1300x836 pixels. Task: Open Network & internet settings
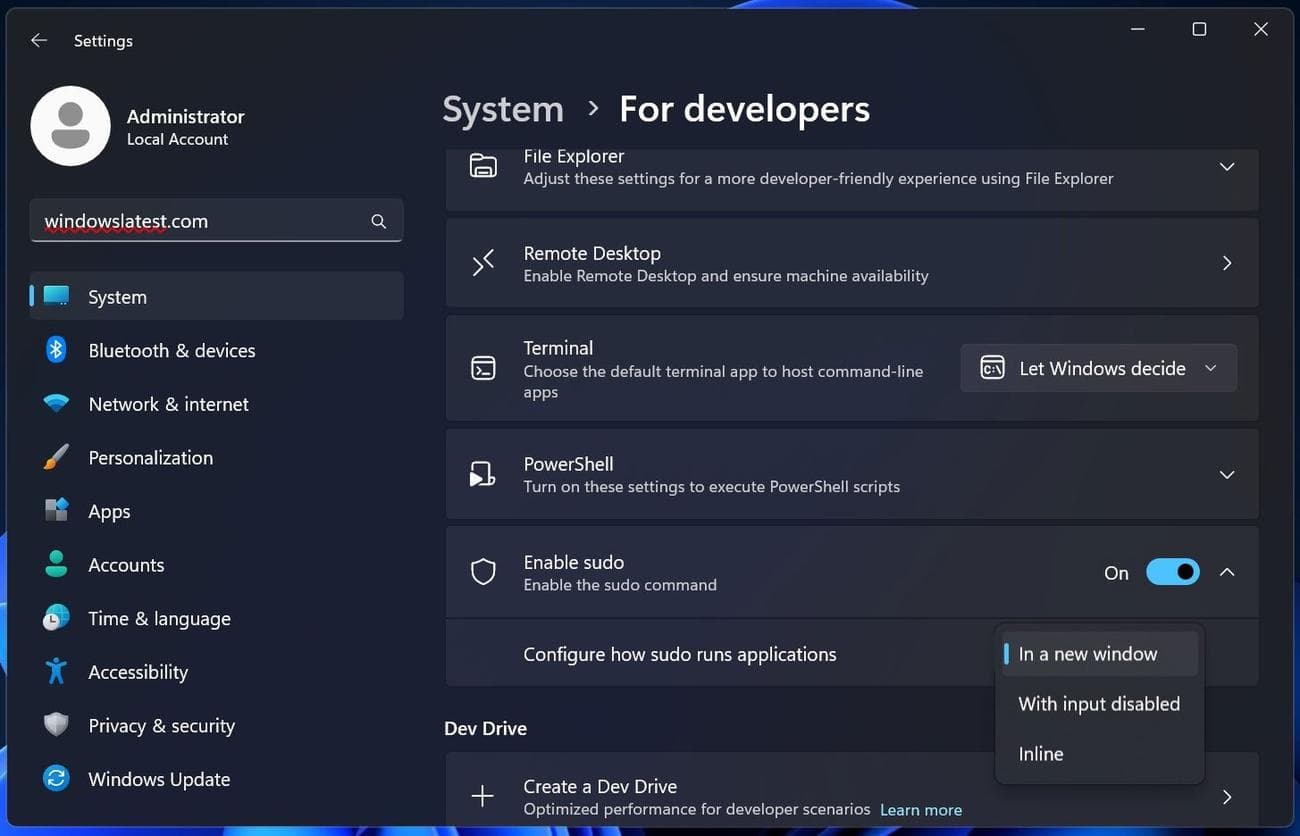168,404
